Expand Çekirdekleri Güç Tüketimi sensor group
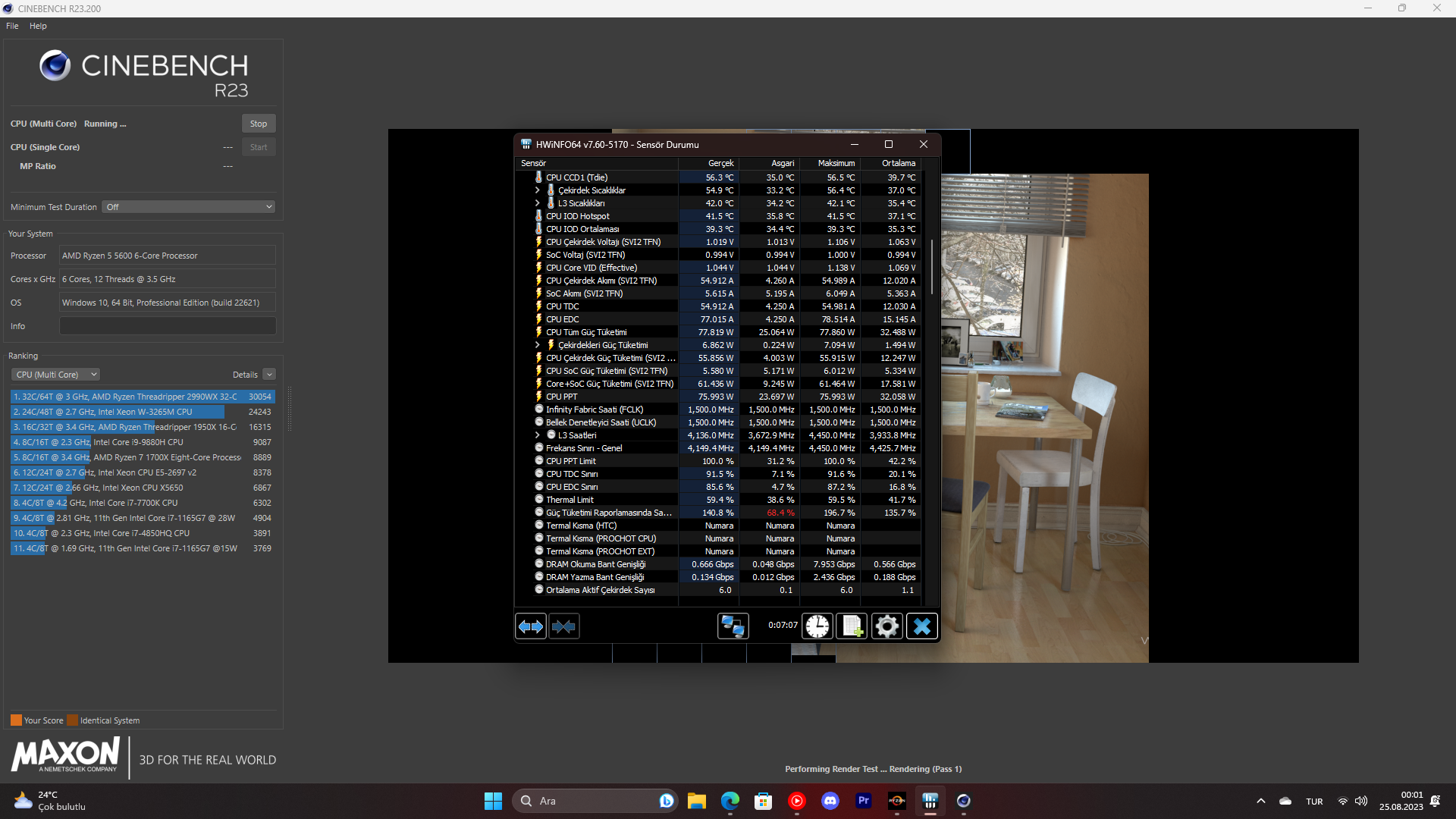This screenshot has width=1456, height=819. 538,345
